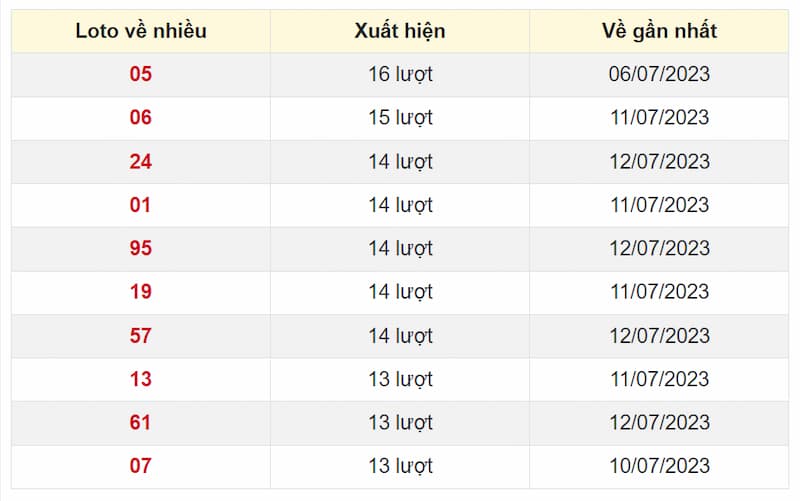The height and width of the screenshot is (501, 800).
Task: Choose loto number 95
Action: (x=141, y=248)
